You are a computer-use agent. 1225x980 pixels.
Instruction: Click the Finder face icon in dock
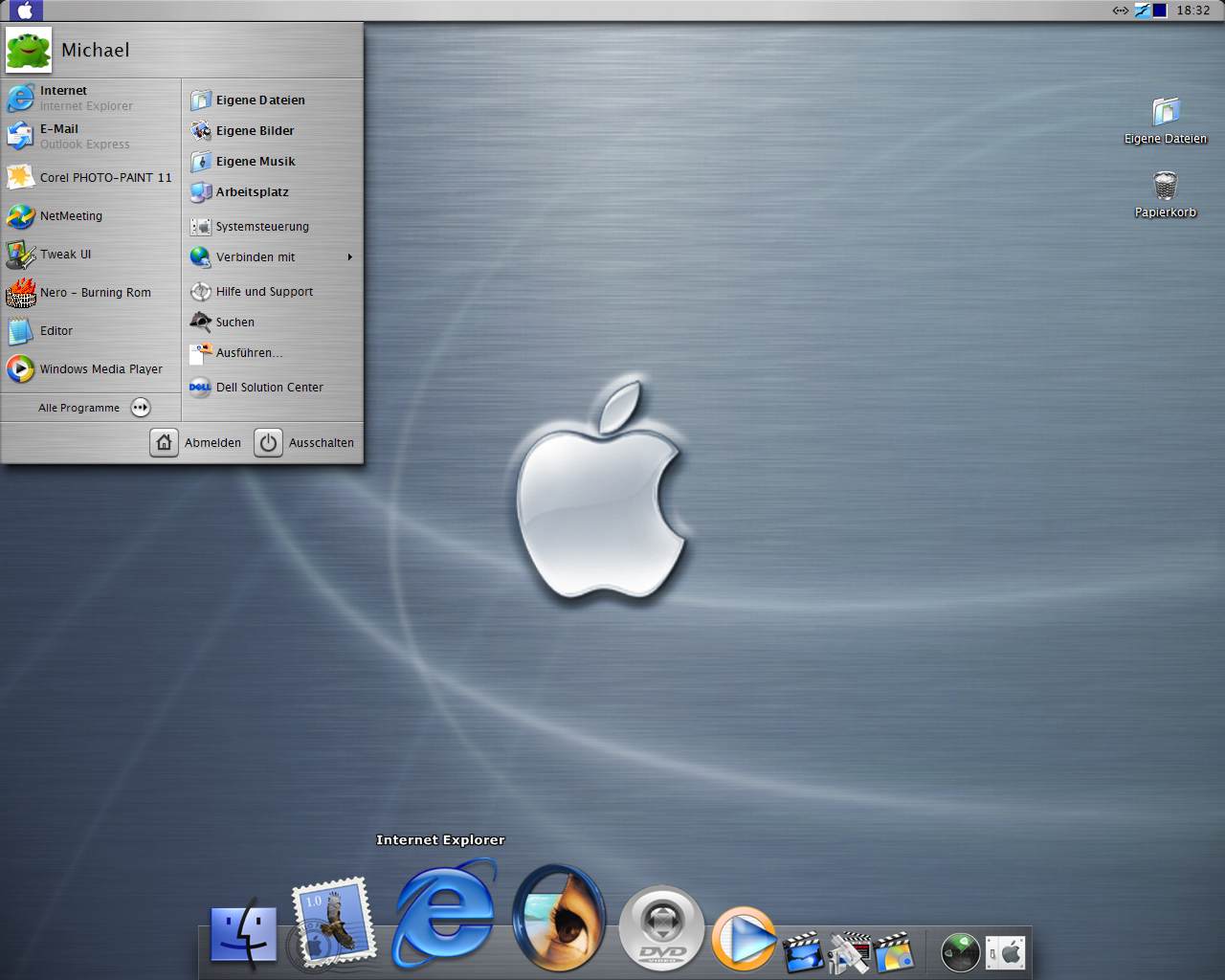(243, 934)
